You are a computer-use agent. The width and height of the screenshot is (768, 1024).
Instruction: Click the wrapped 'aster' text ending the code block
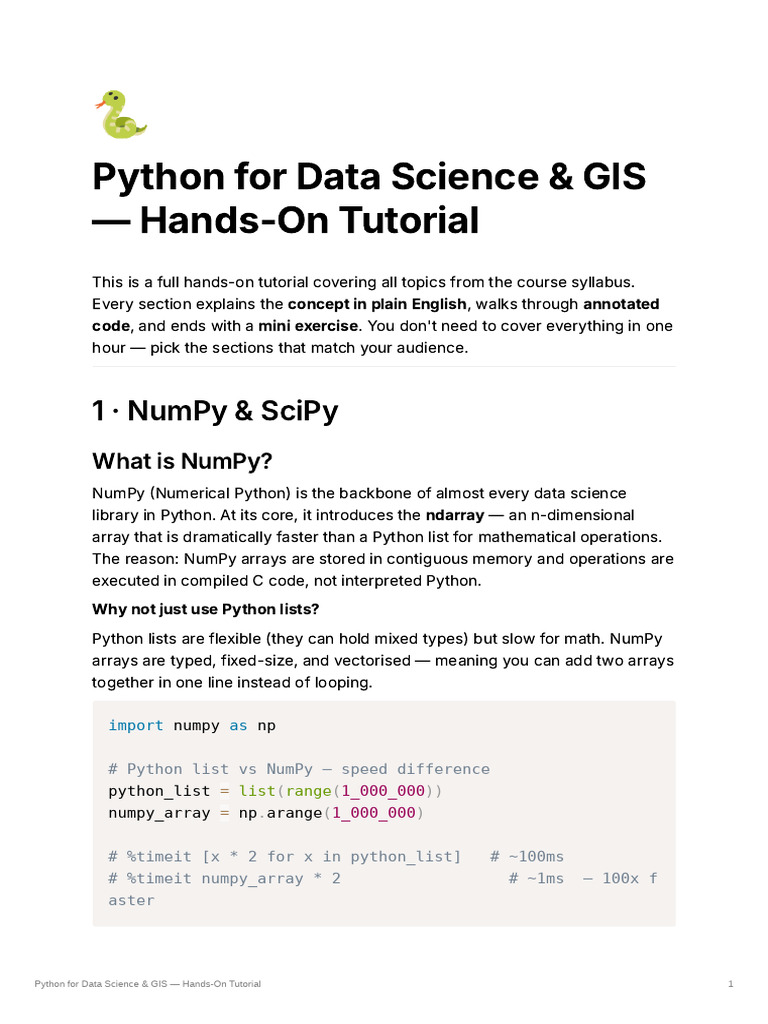(131, 901)
